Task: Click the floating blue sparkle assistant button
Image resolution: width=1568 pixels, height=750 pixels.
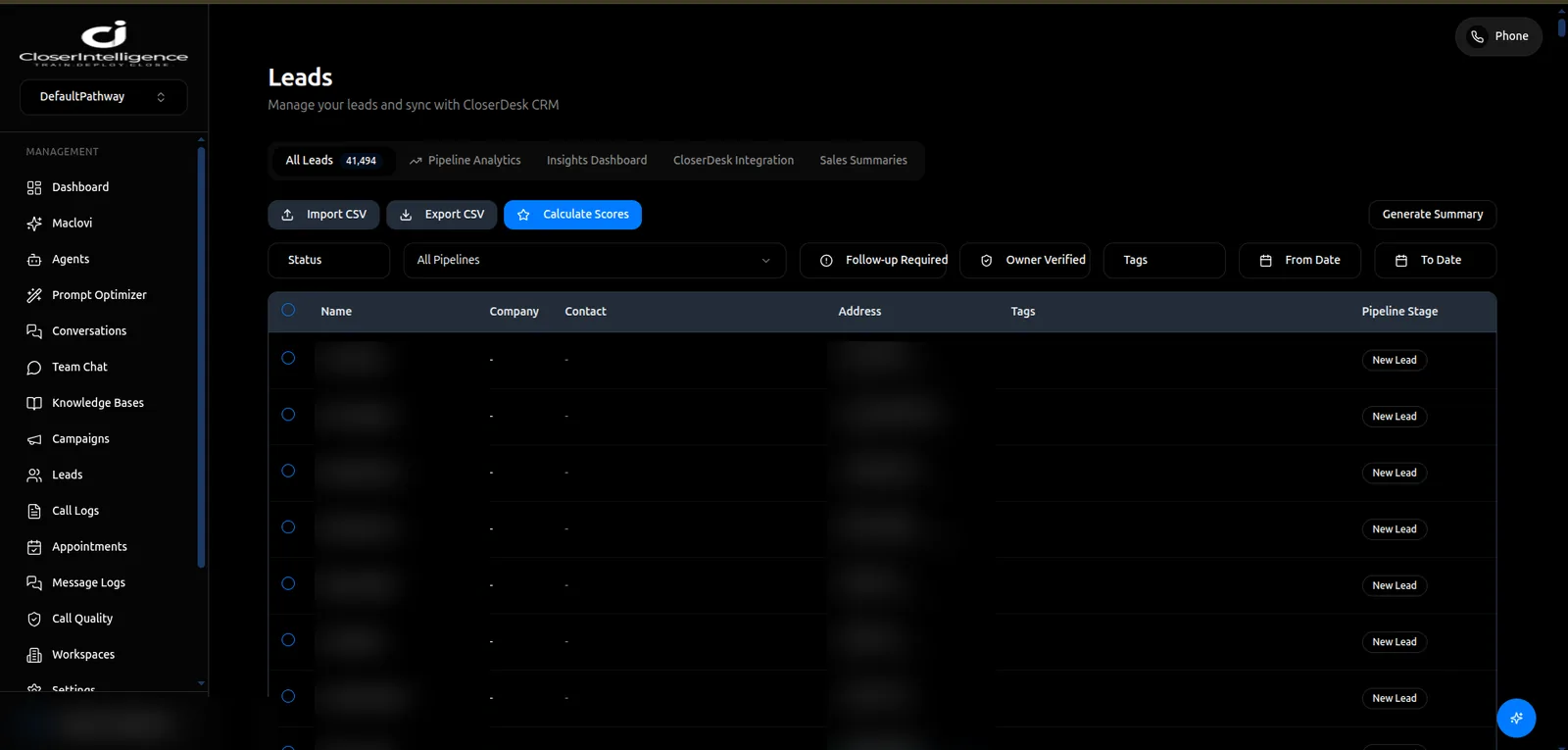Action: click(1516, 718)
